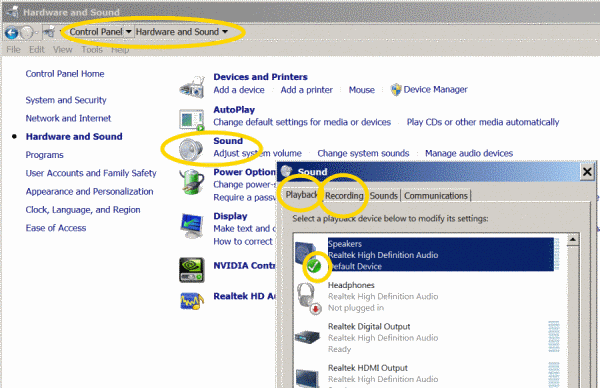Open the Display heading link
This screenshot has width=600, height=388.
pos(230,216)
